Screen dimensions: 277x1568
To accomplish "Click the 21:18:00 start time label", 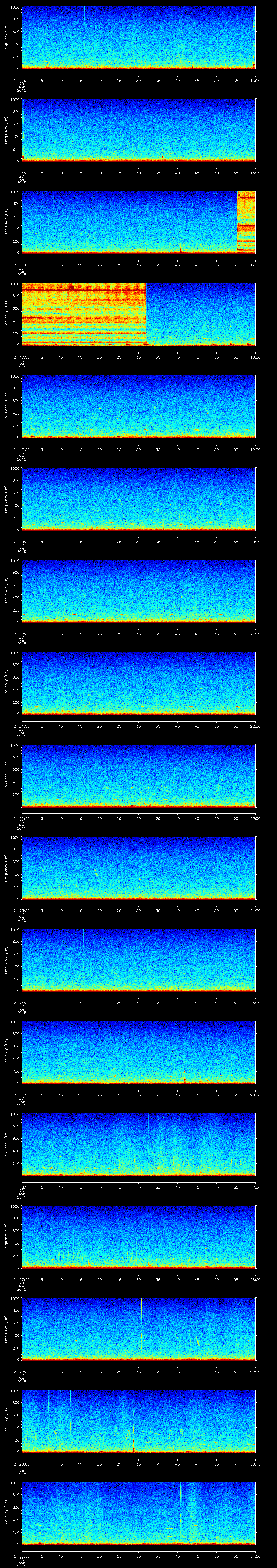I will [21, 449].
